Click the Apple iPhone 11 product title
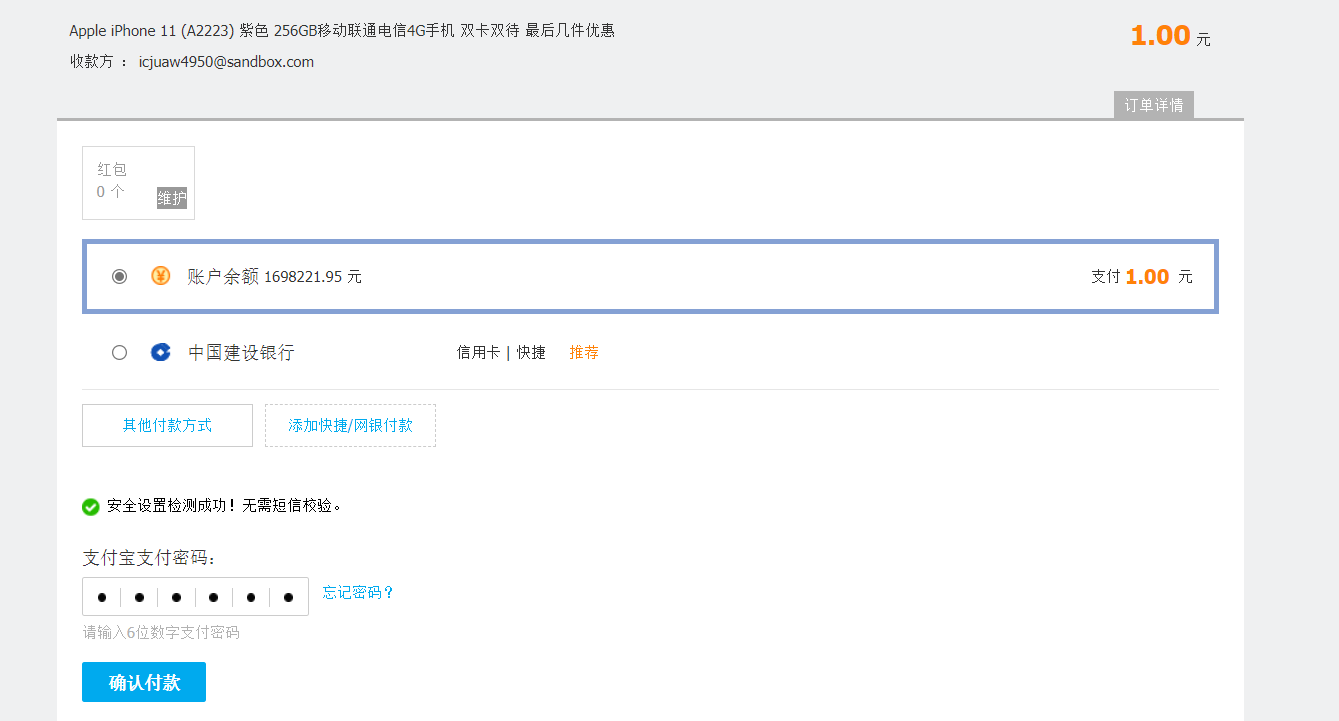Image resolution: width=1339 pixels, height=721 pixels. (341, 30)
